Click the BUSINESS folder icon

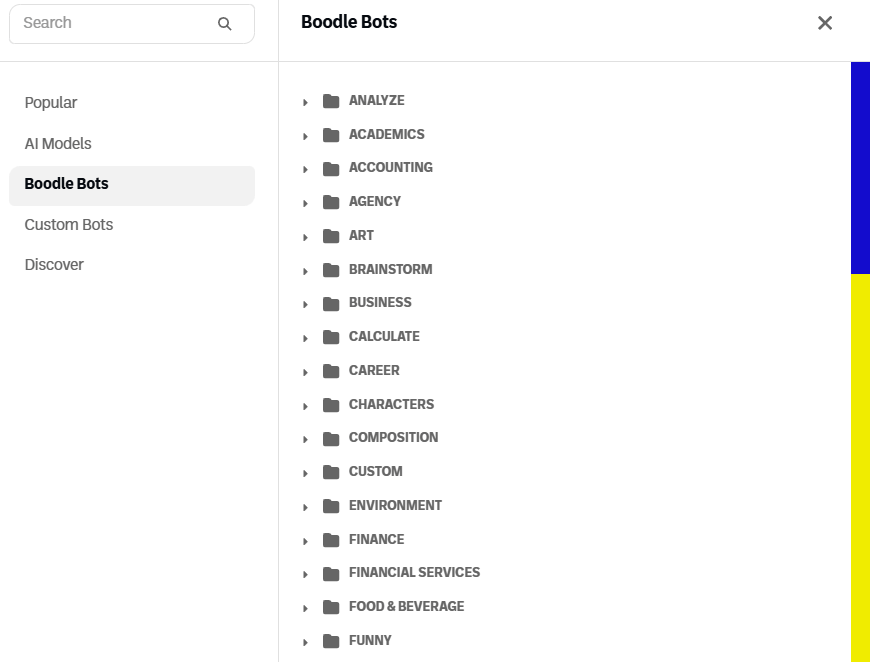[x=331, y=303]
